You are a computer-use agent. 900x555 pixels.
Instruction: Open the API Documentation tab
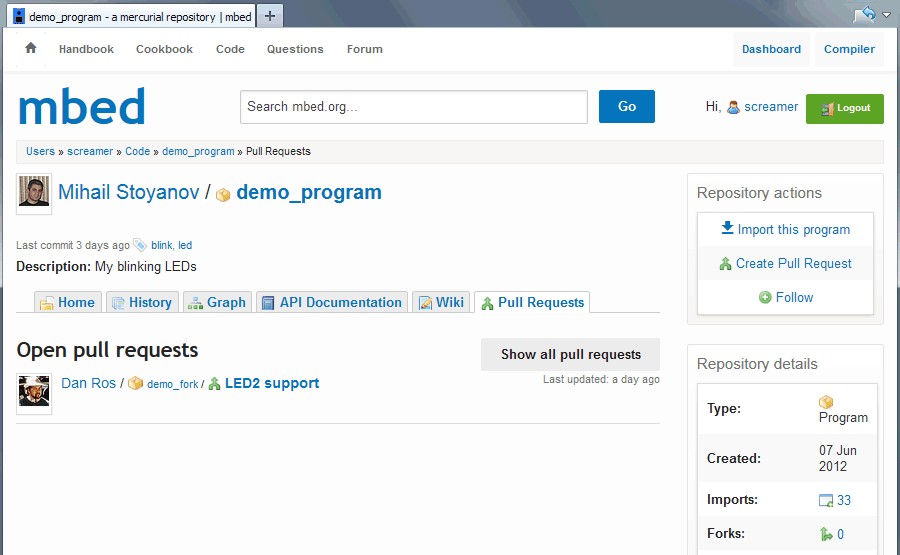tap(332, 302)
